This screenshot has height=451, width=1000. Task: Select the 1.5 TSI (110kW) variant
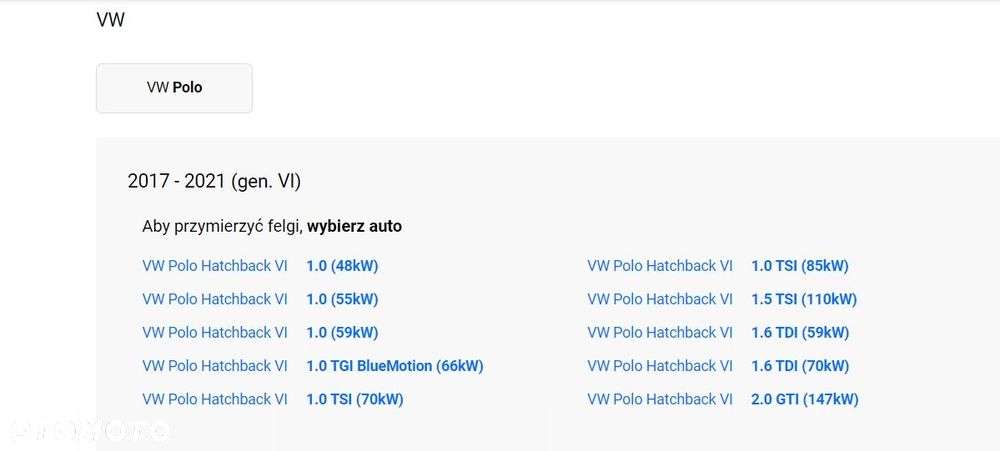(803, 299)
